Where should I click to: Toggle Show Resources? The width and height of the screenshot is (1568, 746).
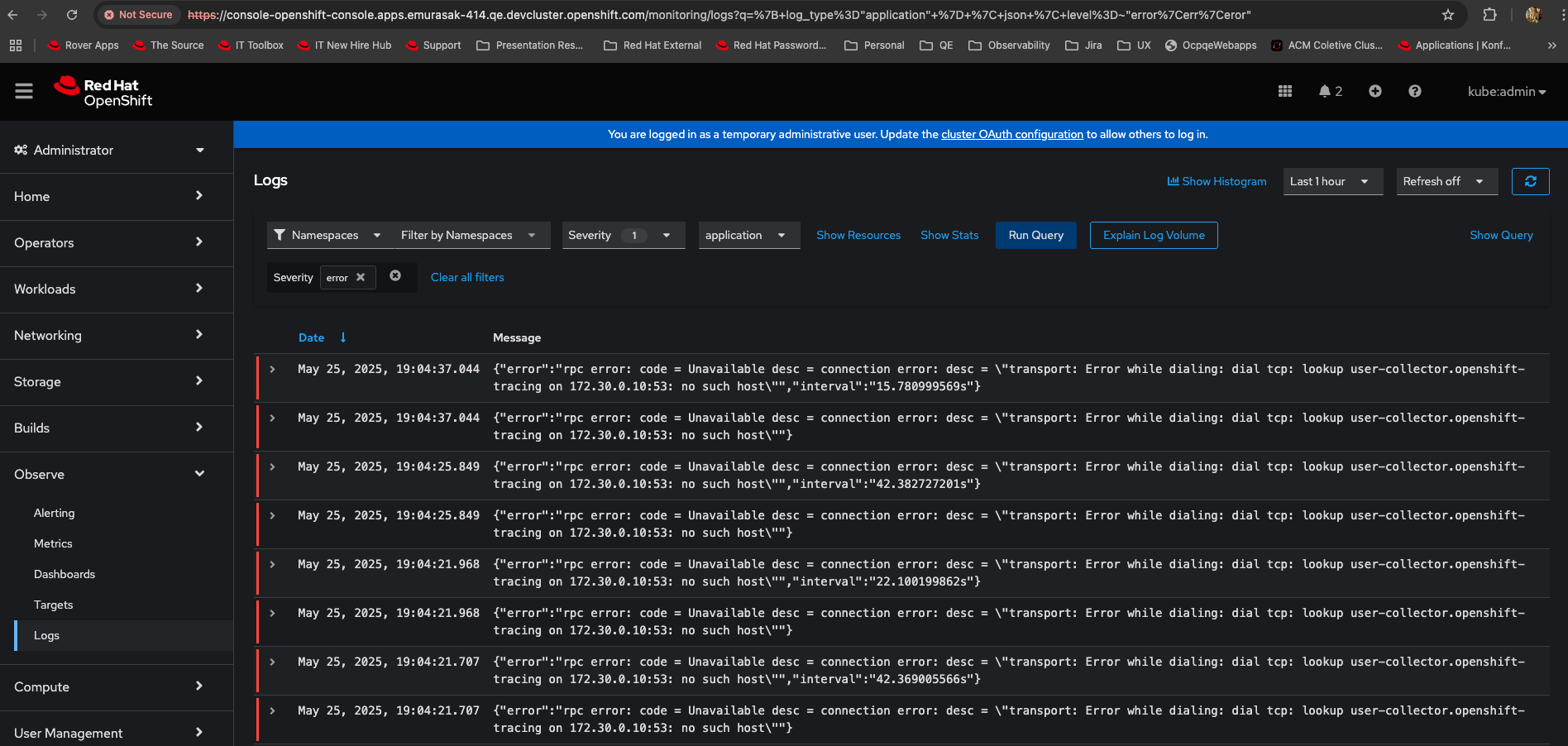(x=858, y=235)
